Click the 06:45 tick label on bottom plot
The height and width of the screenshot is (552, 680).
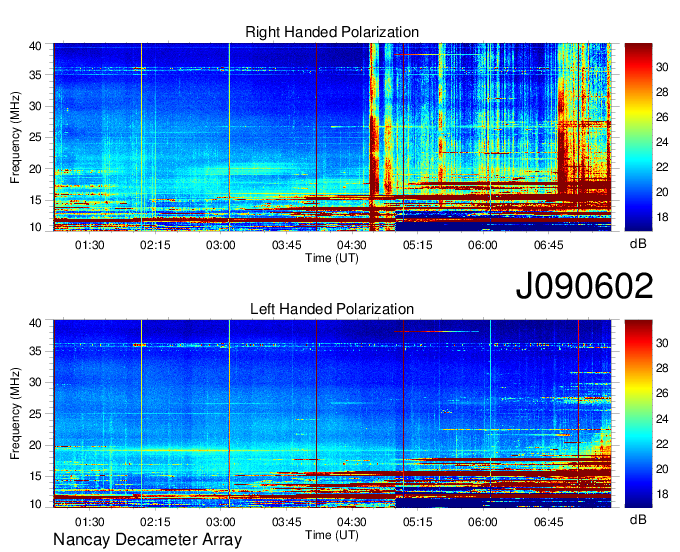coord(549,522)
